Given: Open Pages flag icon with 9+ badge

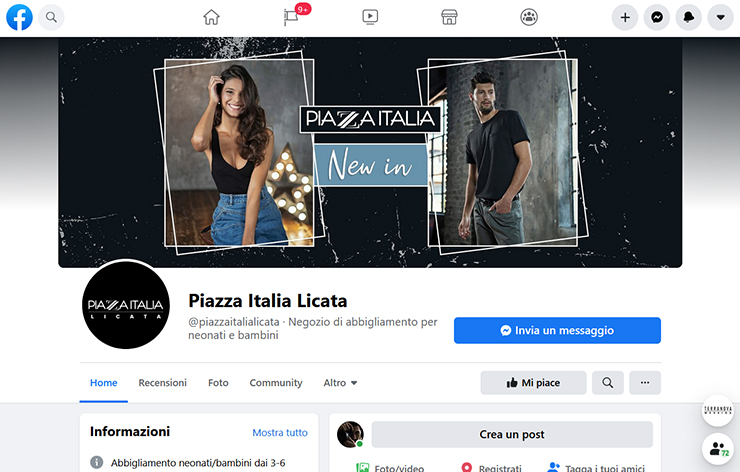Looking at the screenshot, I should point(292,17).
